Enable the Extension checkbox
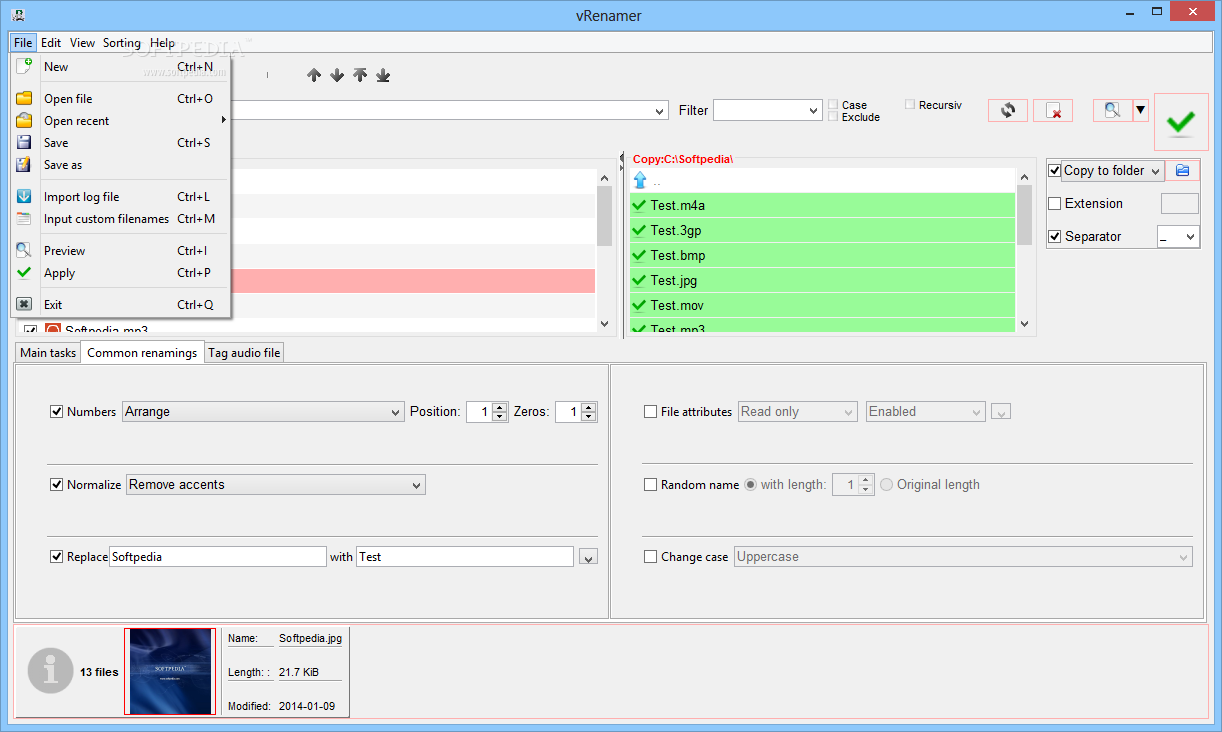1222x732 pixels. coord(1054,204)
